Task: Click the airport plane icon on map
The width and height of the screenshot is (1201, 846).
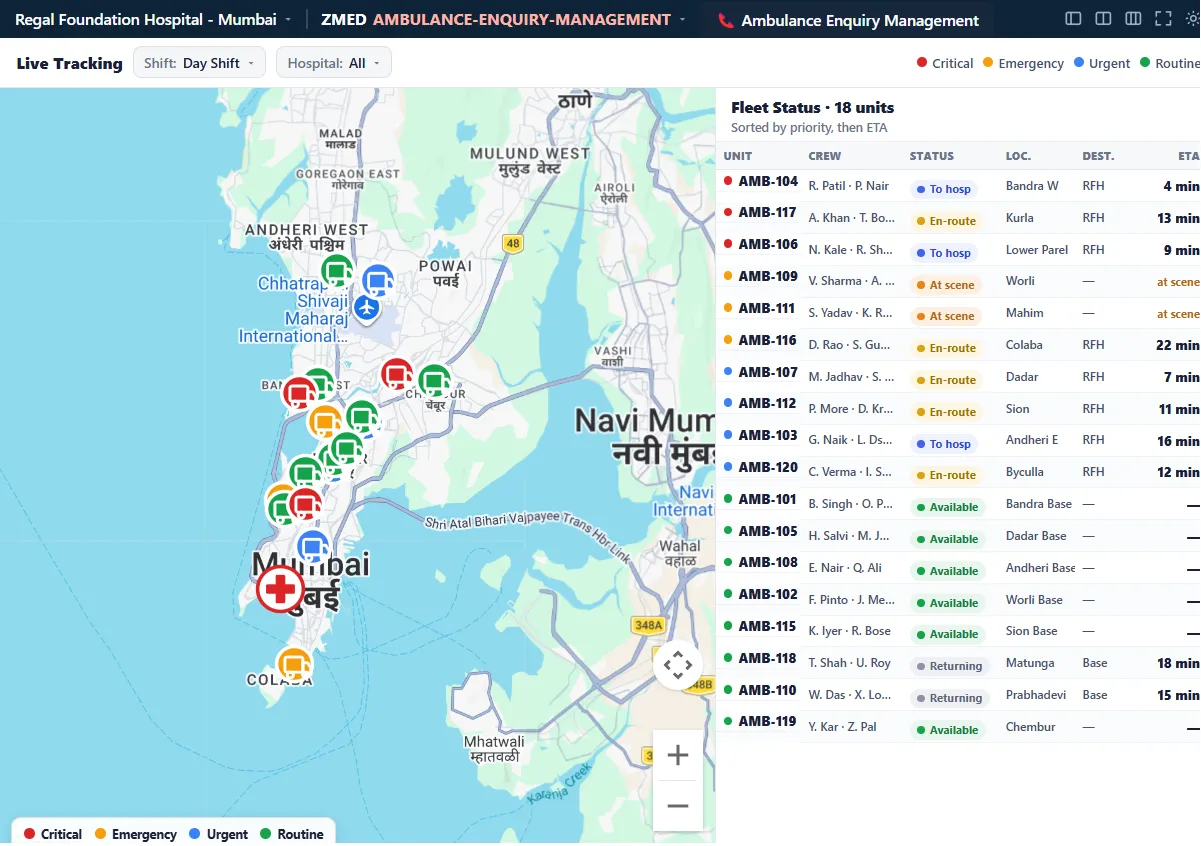Action: click(367, 308)
